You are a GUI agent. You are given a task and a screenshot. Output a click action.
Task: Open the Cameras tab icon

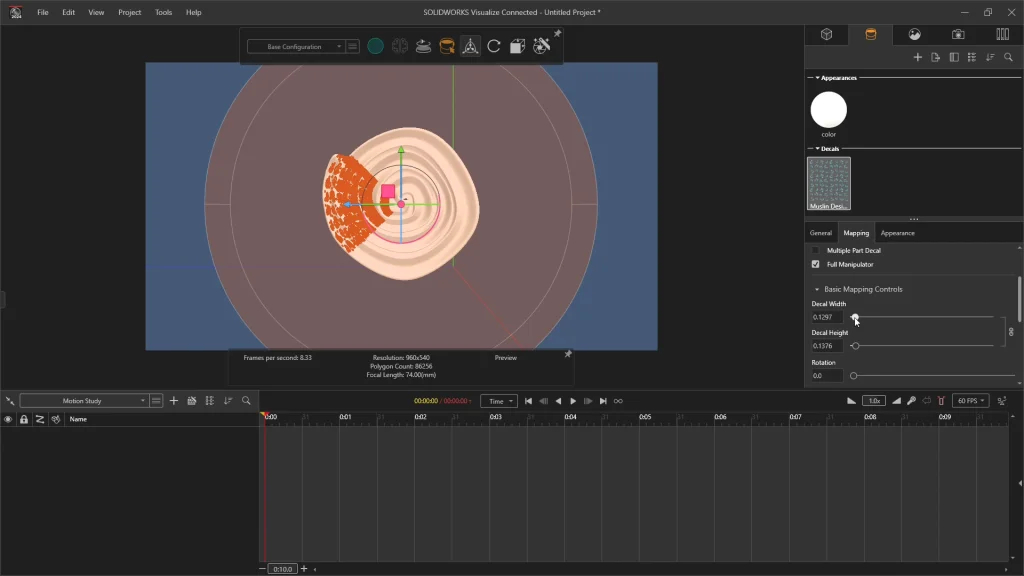point(958,34)
